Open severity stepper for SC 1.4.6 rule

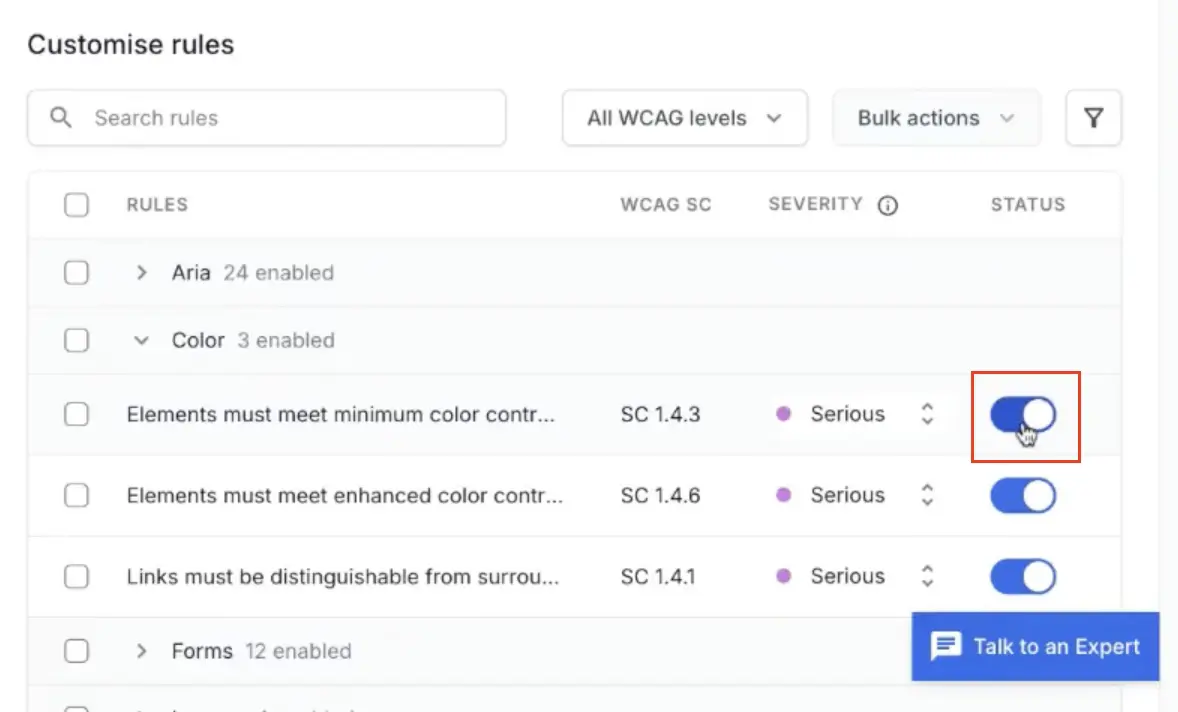(x=927, y=495)
